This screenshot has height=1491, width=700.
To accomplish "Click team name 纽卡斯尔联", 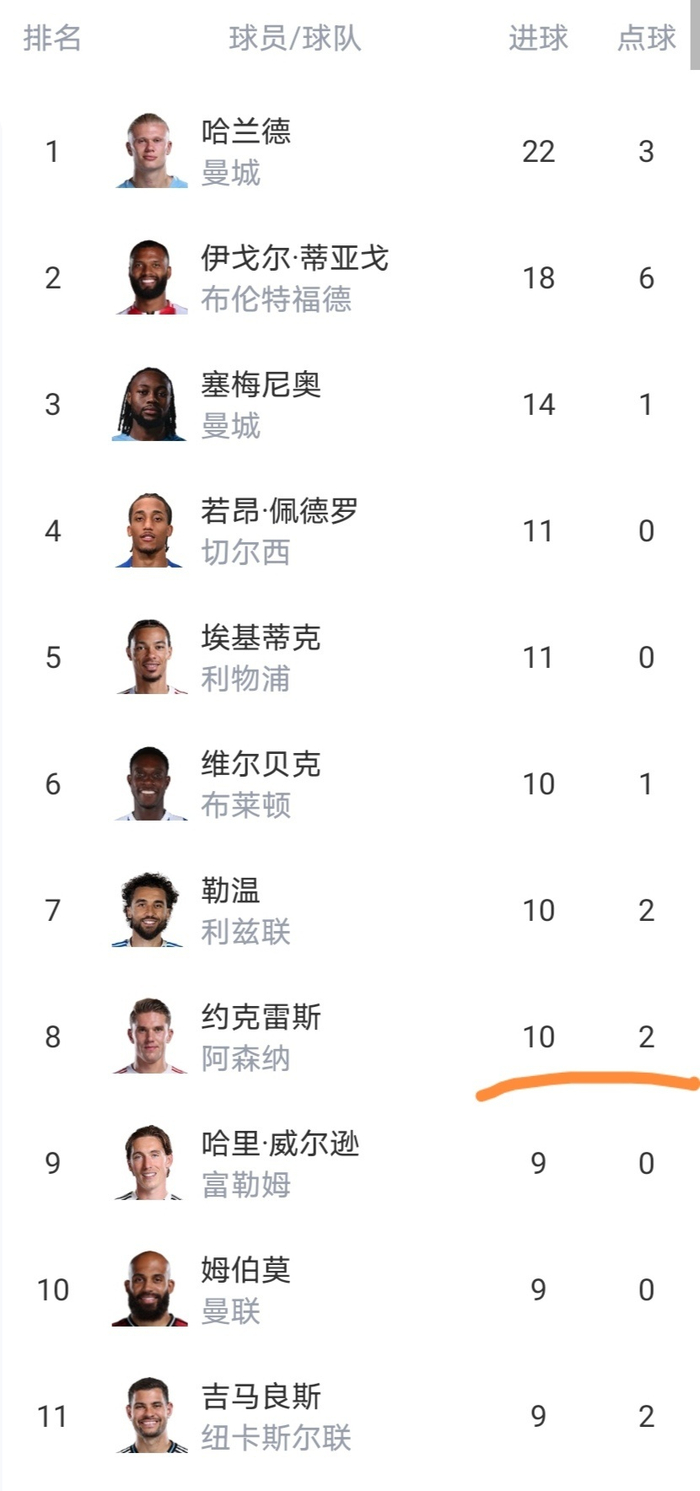I will click(276, 1438).
